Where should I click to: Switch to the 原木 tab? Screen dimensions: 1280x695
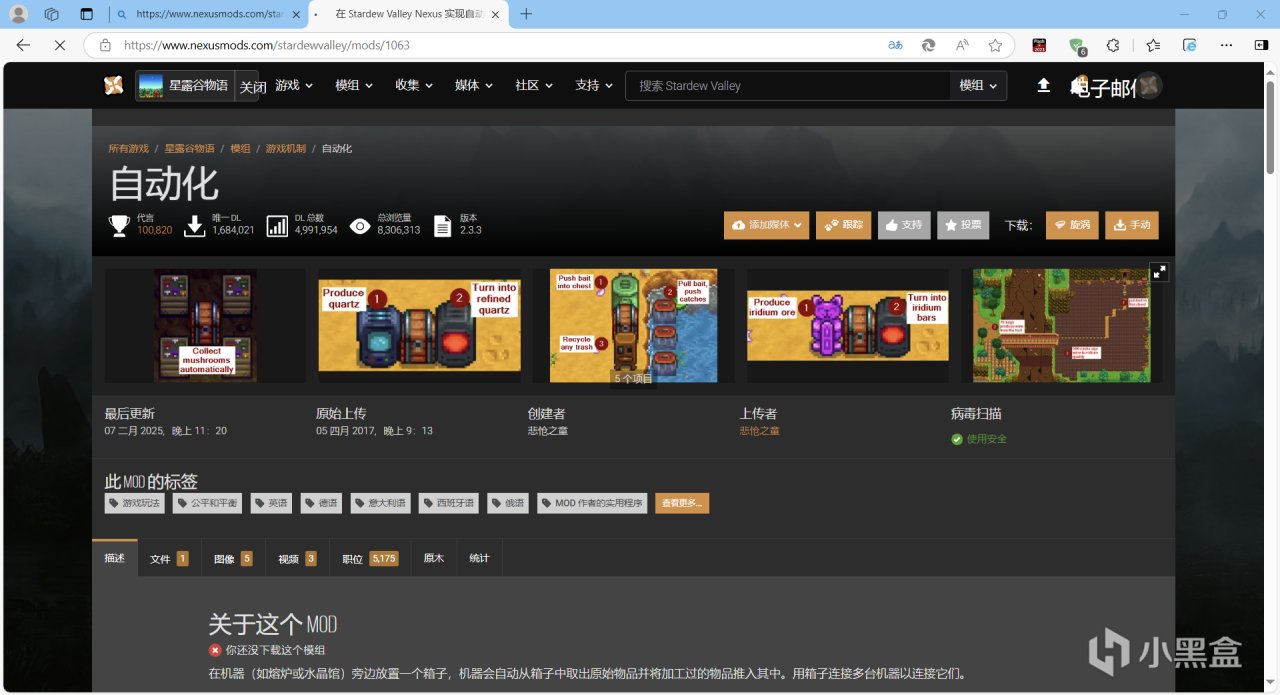[x=434, y=558]
